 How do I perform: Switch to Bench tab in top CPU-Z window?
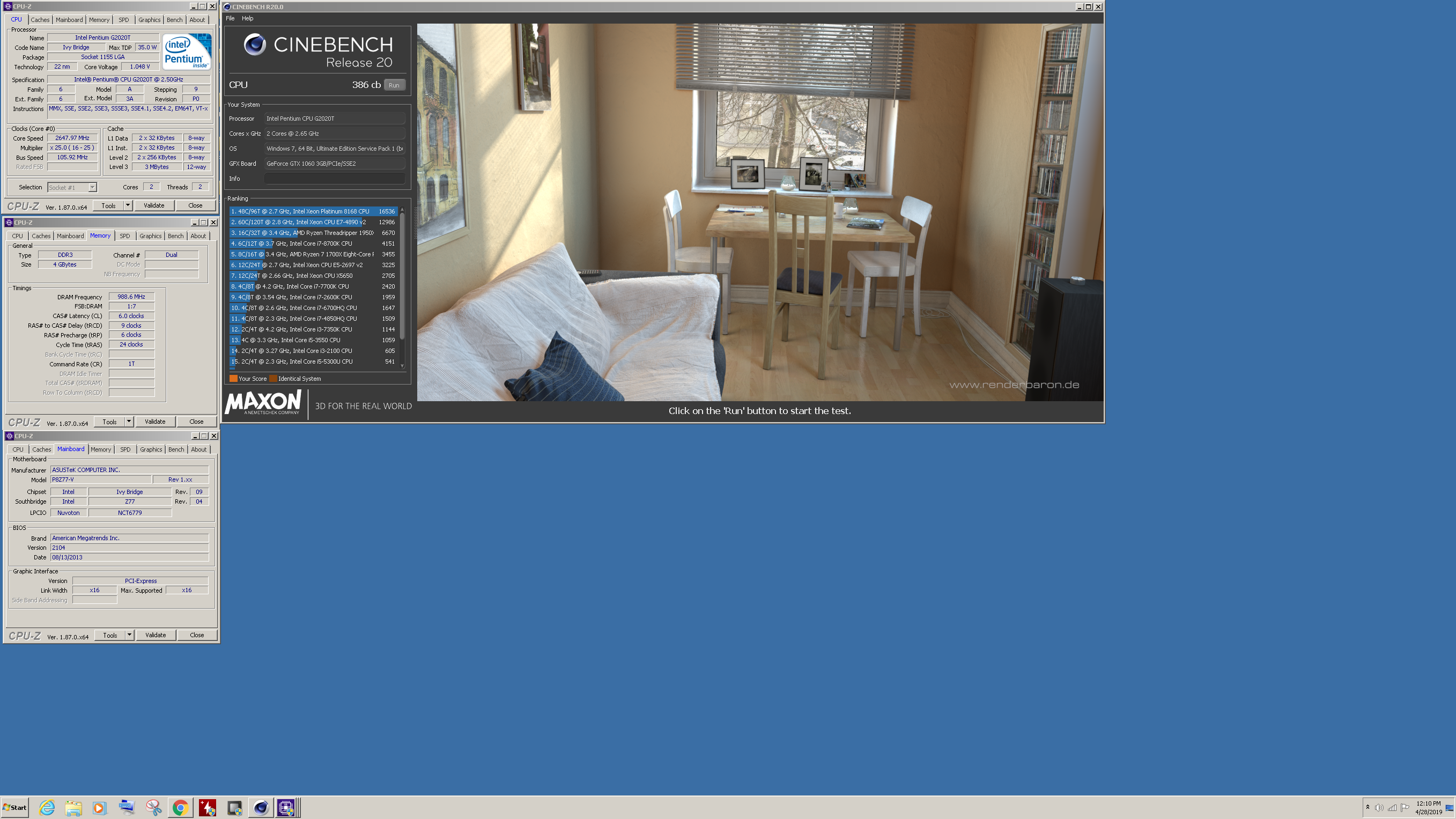coord(175,20)
